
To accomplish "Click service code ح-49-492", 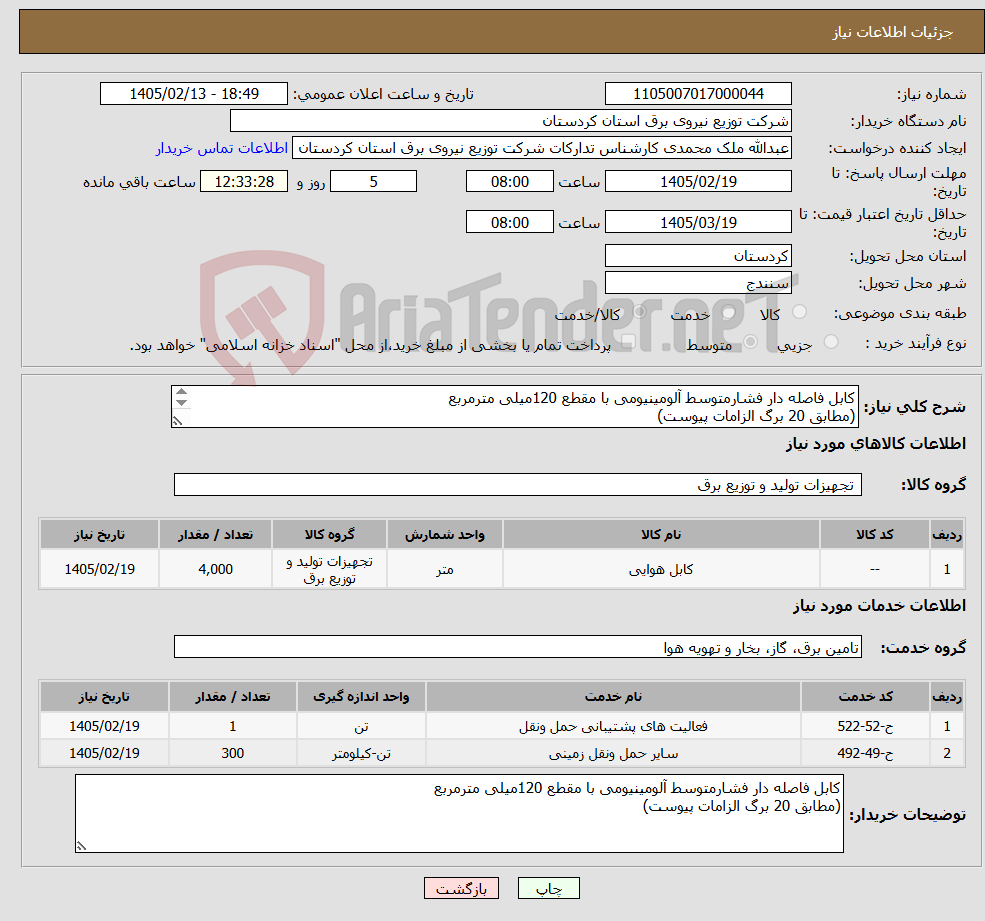I will tap(866, 753).
